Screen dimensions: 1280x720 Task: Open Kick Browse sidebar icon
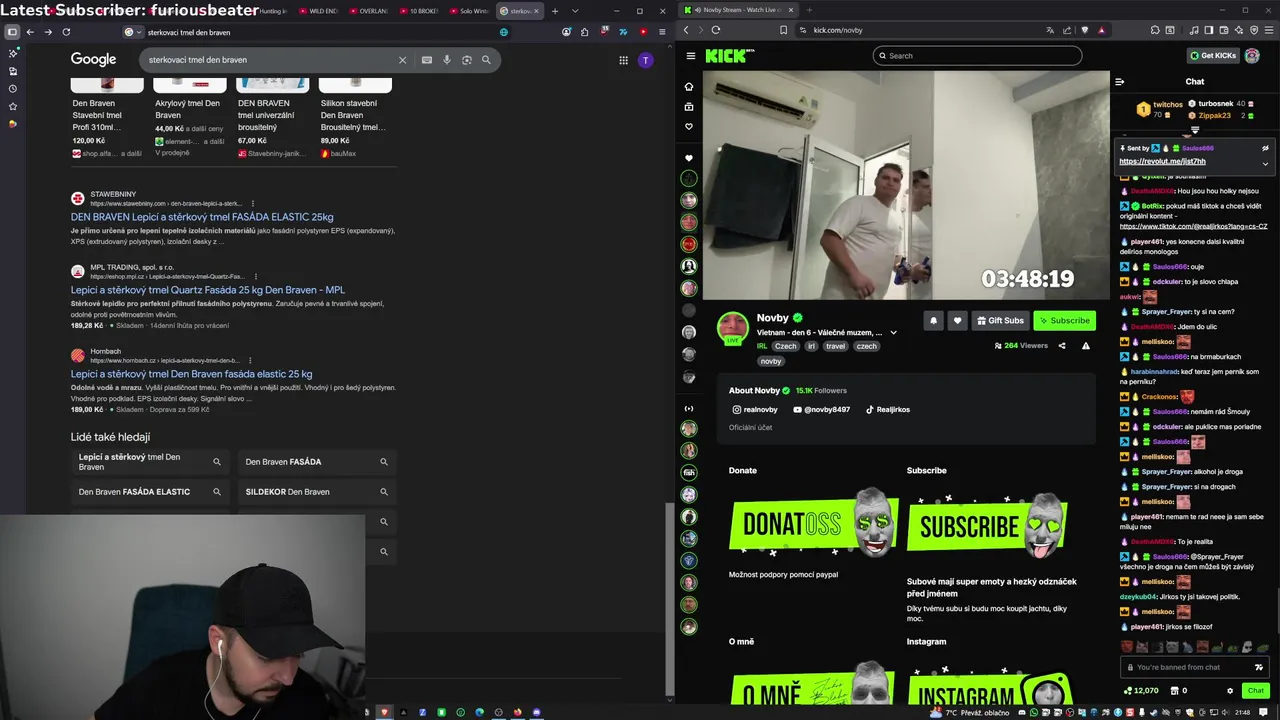[x=689, y=107]
